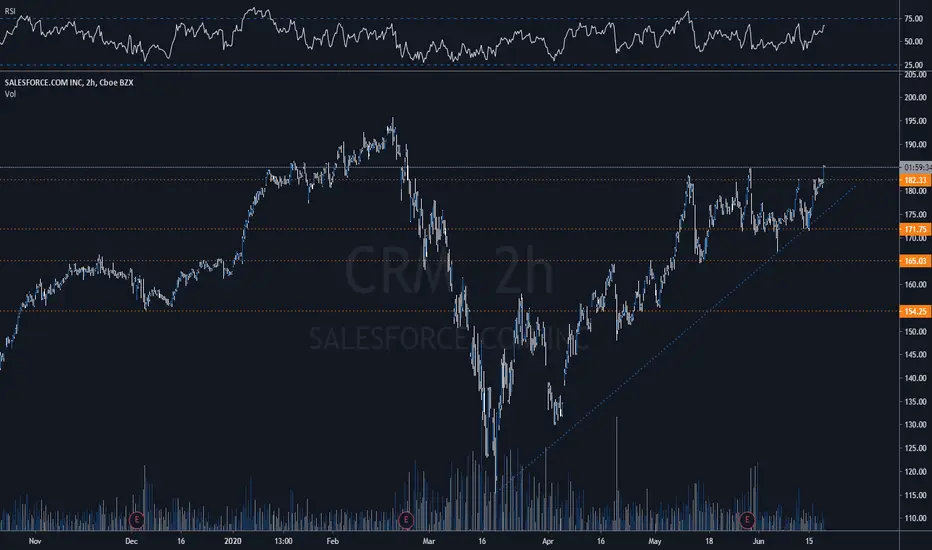Screen dimensions: 932x550
Task: Click the 182.33 orange price label
Action: [915, 180]
